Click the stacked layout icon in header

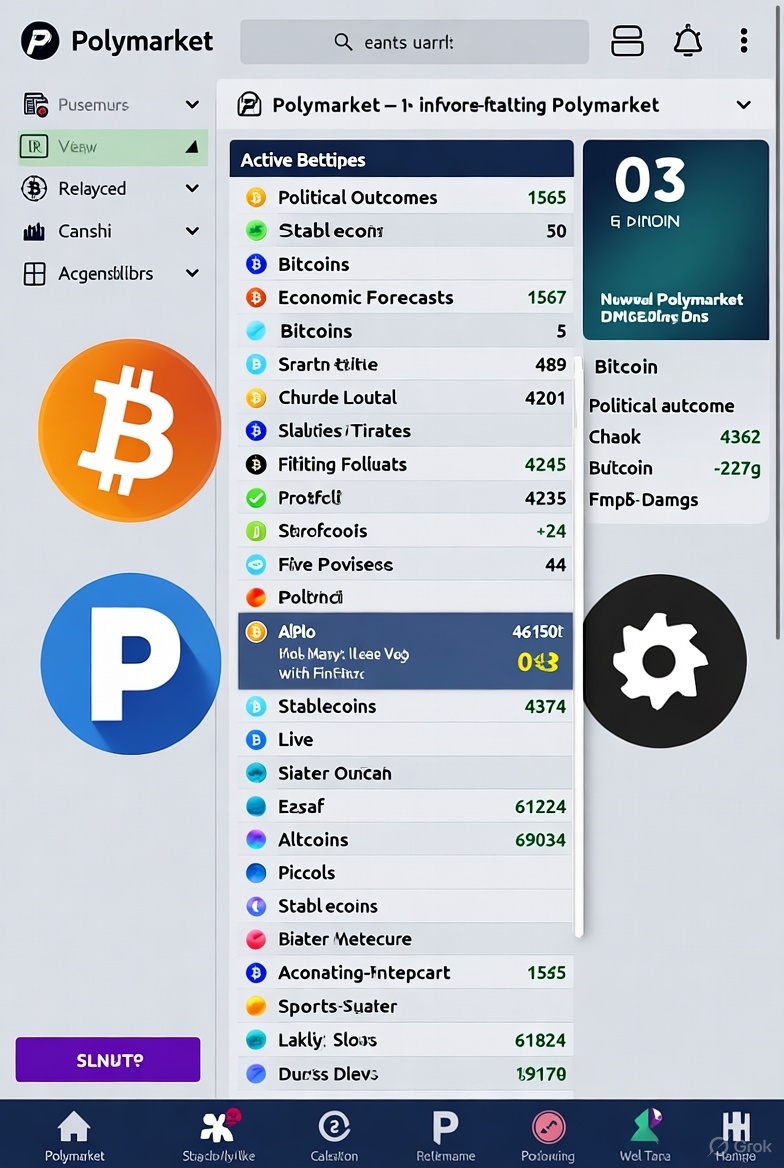627,41
